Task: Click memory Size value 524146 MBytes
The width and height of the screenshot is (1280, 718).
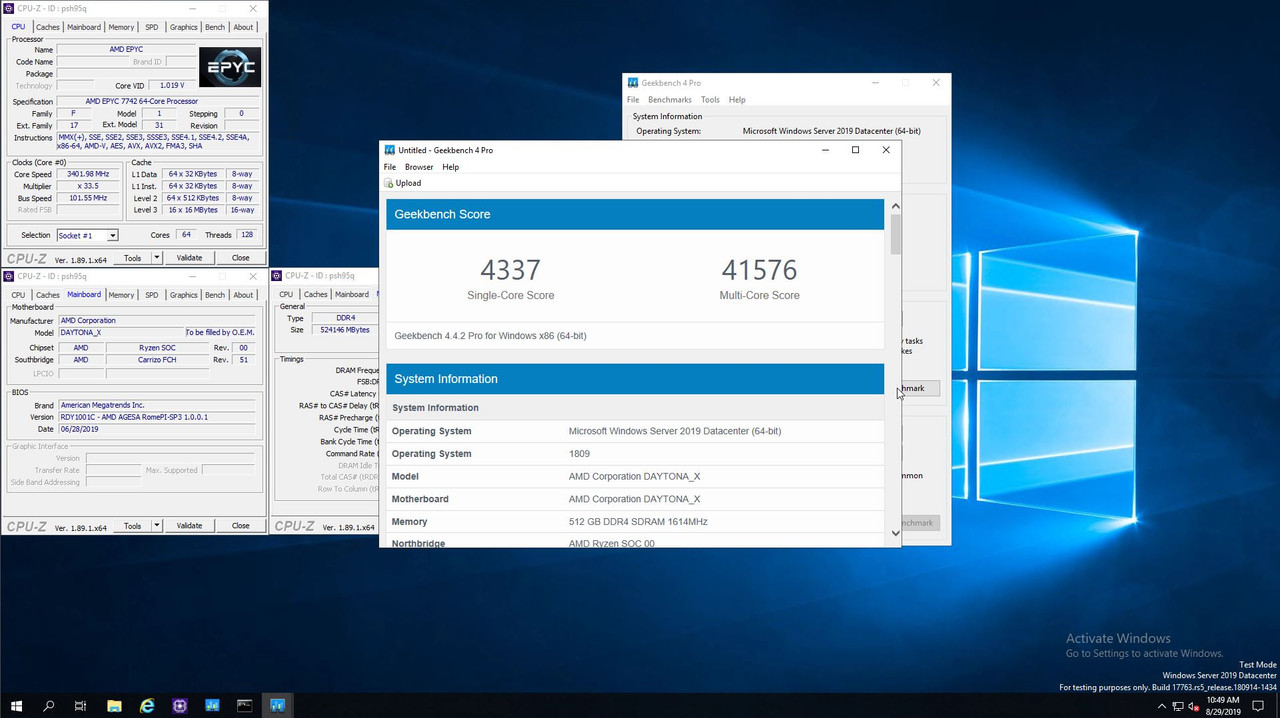Action: pyautogui.click(x=344, y=330)
